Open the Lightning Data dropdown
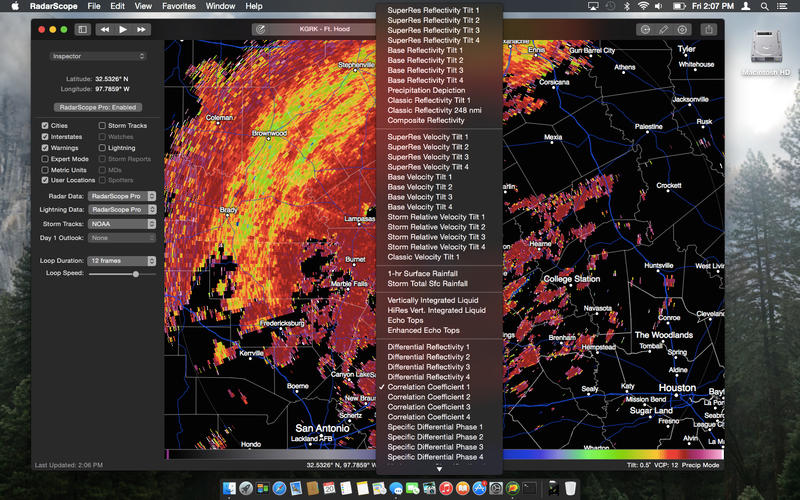 (x=122, y=210)
